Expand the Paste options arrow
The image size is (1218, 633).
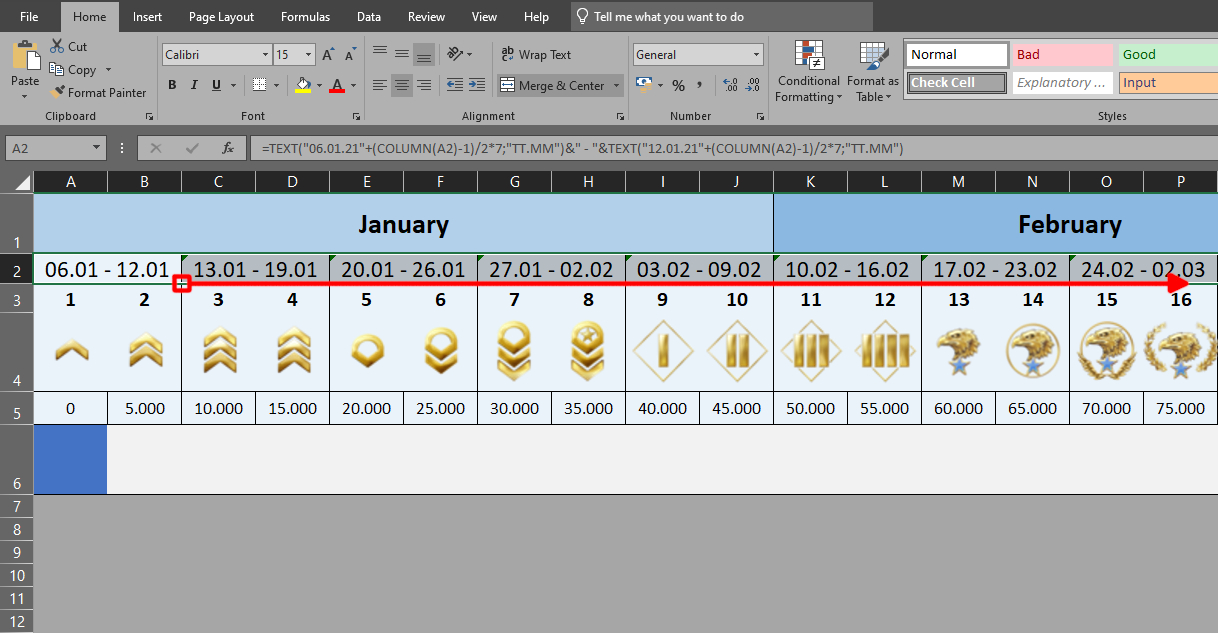pos(25,96)
